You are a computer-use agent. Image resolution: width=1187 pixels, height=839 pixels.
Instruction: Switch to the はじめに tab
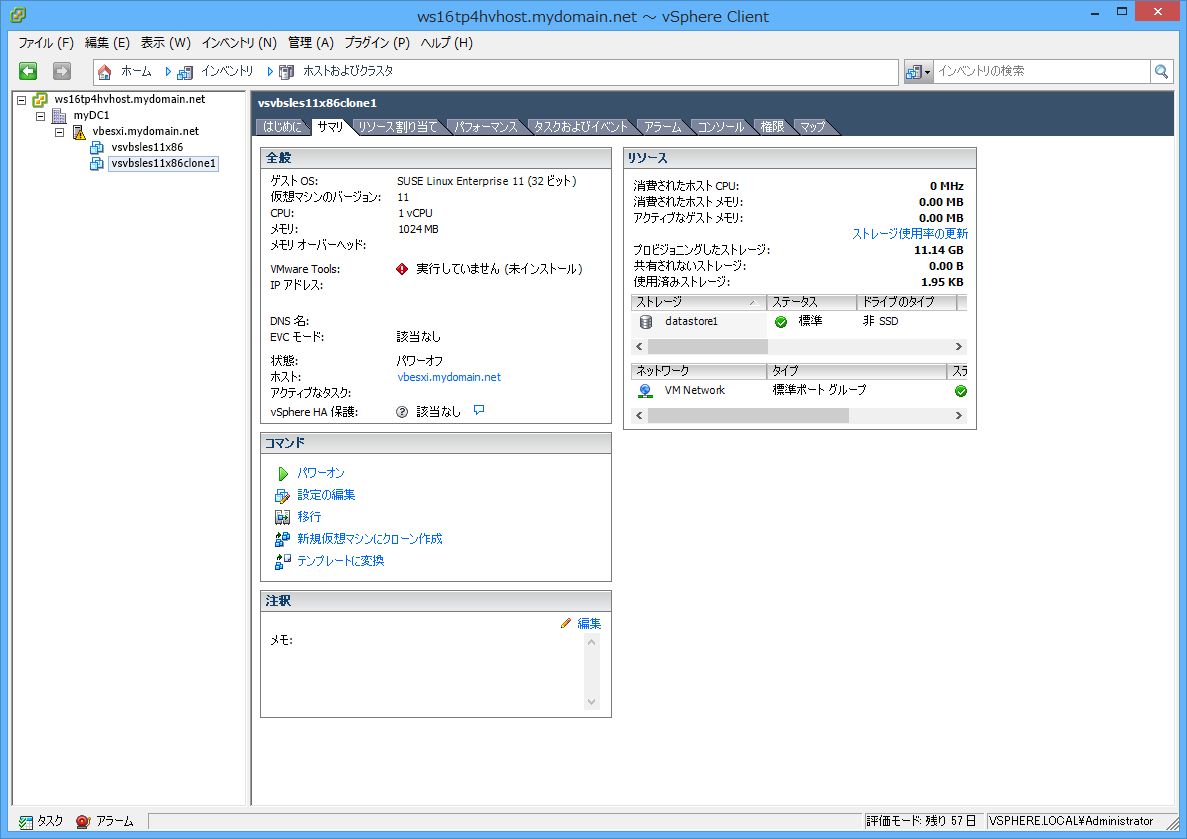tap(282, 126)
